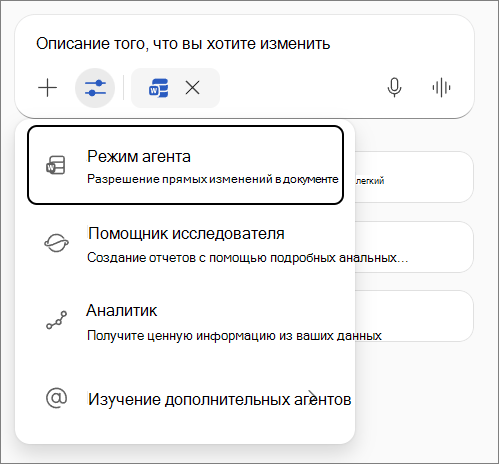Click text Получите ценную информацию из ваших данных
The image size is (499, 464).
pyautogui.click(x=234, y=335)
